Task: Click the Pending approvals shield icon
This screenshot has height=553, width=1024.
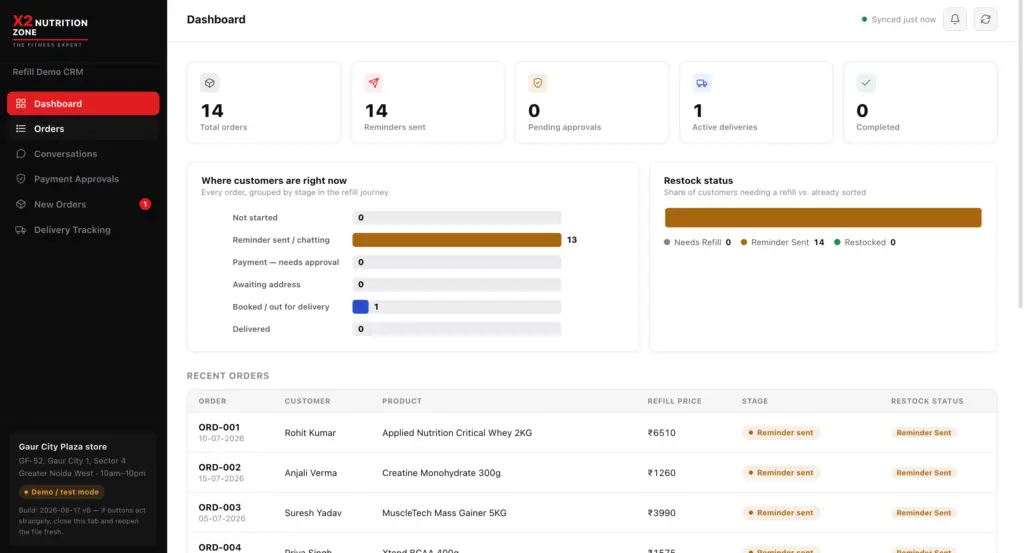Action: pos(537,83)
